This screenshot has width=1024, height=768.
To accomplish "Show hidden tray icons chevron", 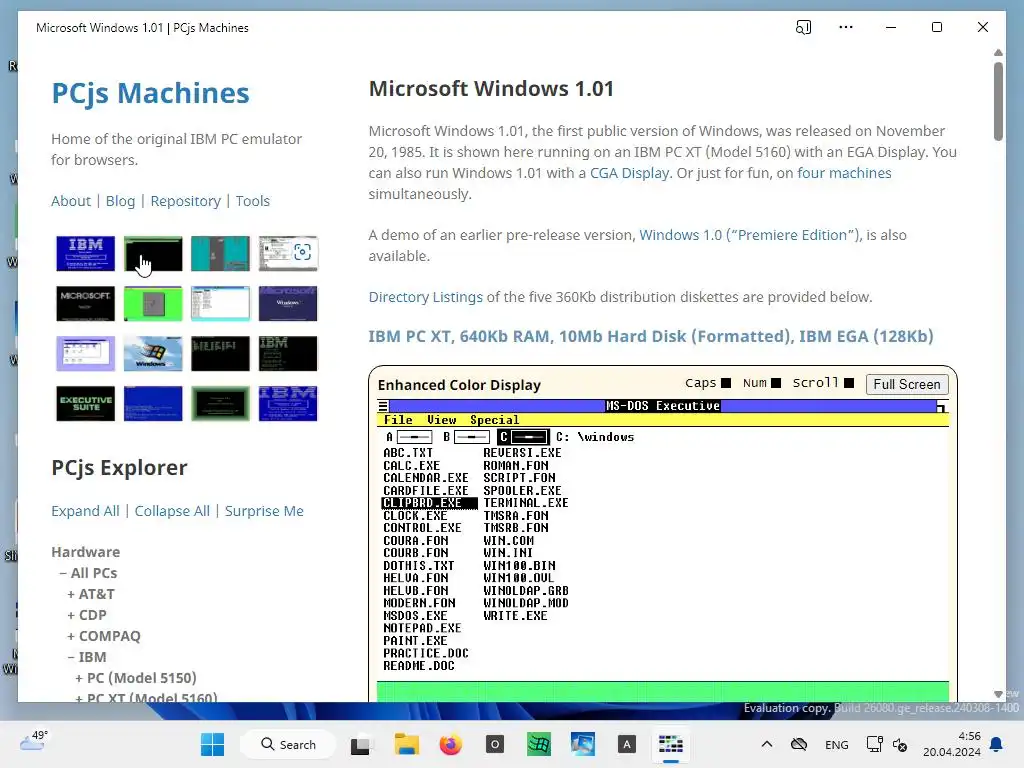I will point(767,744).
